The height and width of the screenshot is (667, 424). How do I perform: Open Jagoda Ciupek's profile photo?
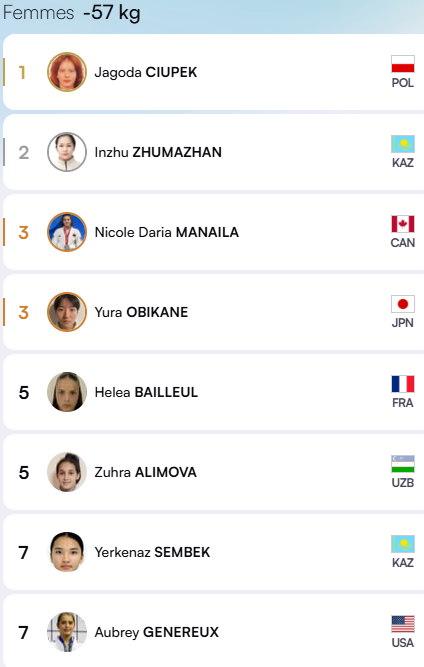67,72
